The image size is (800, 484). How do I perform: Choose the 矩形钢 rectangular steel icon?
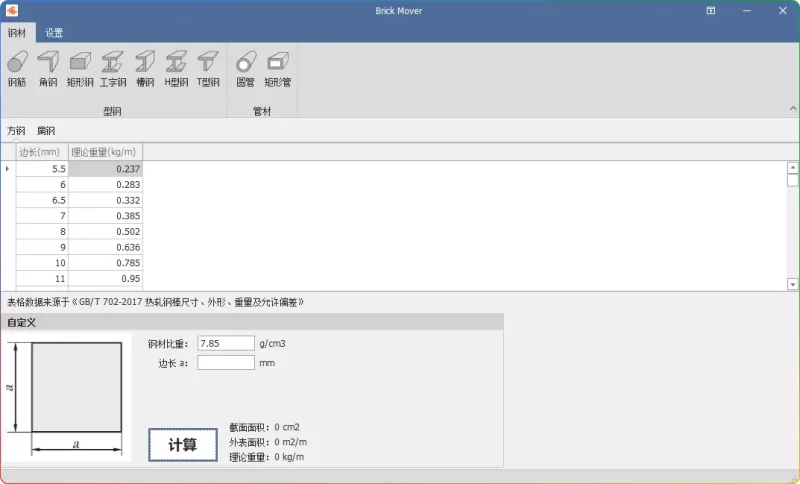[80, 68]
